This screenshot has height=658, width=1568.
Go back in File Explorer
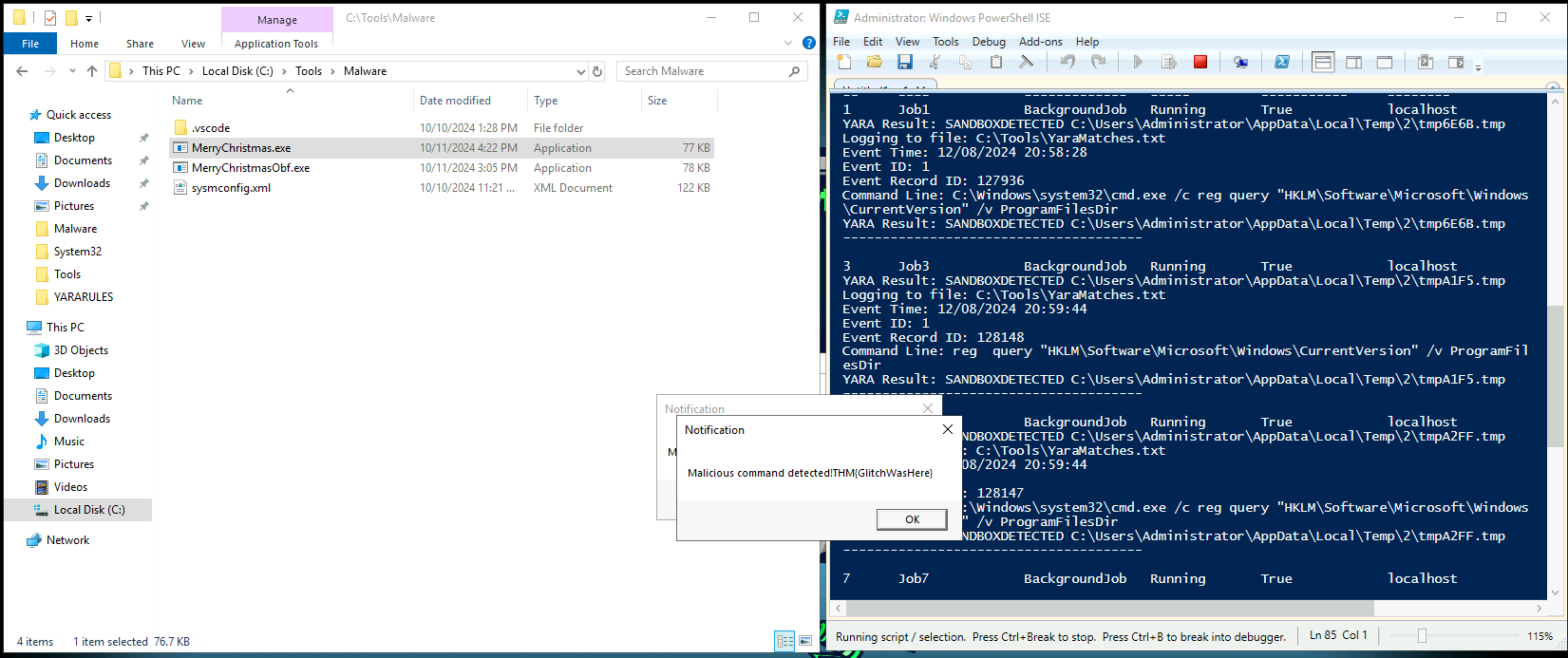pyautogui.click(x=22, y=71)
